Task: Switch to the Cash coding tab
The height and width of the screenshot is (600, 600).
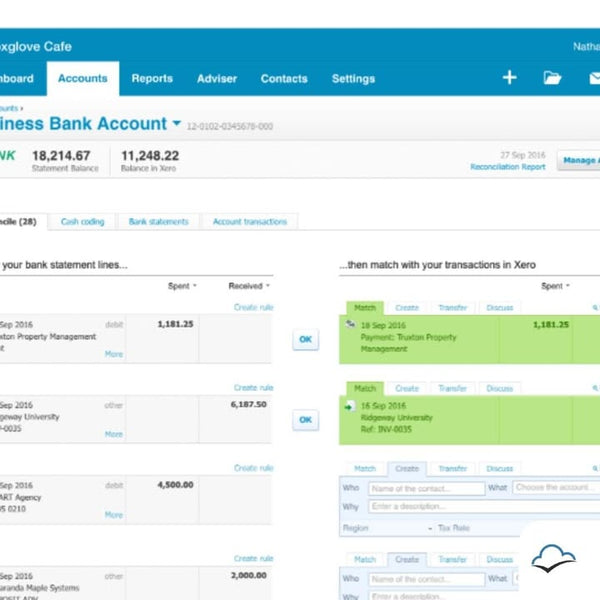Action: tap(82, 222)
